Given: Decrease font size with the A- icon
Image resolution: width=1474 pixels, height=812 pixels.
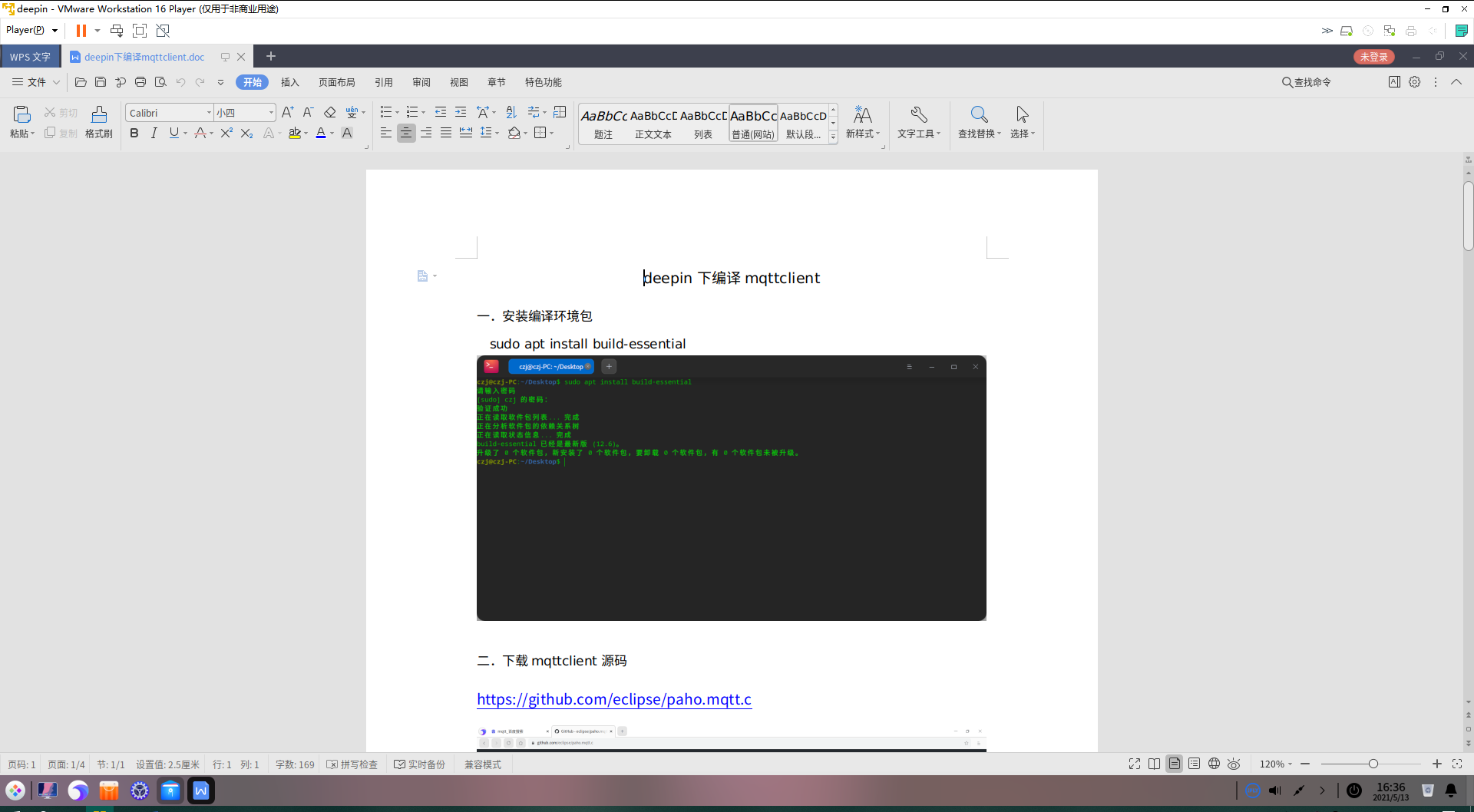Looking at the screenshot, I should tap(308, 112).
